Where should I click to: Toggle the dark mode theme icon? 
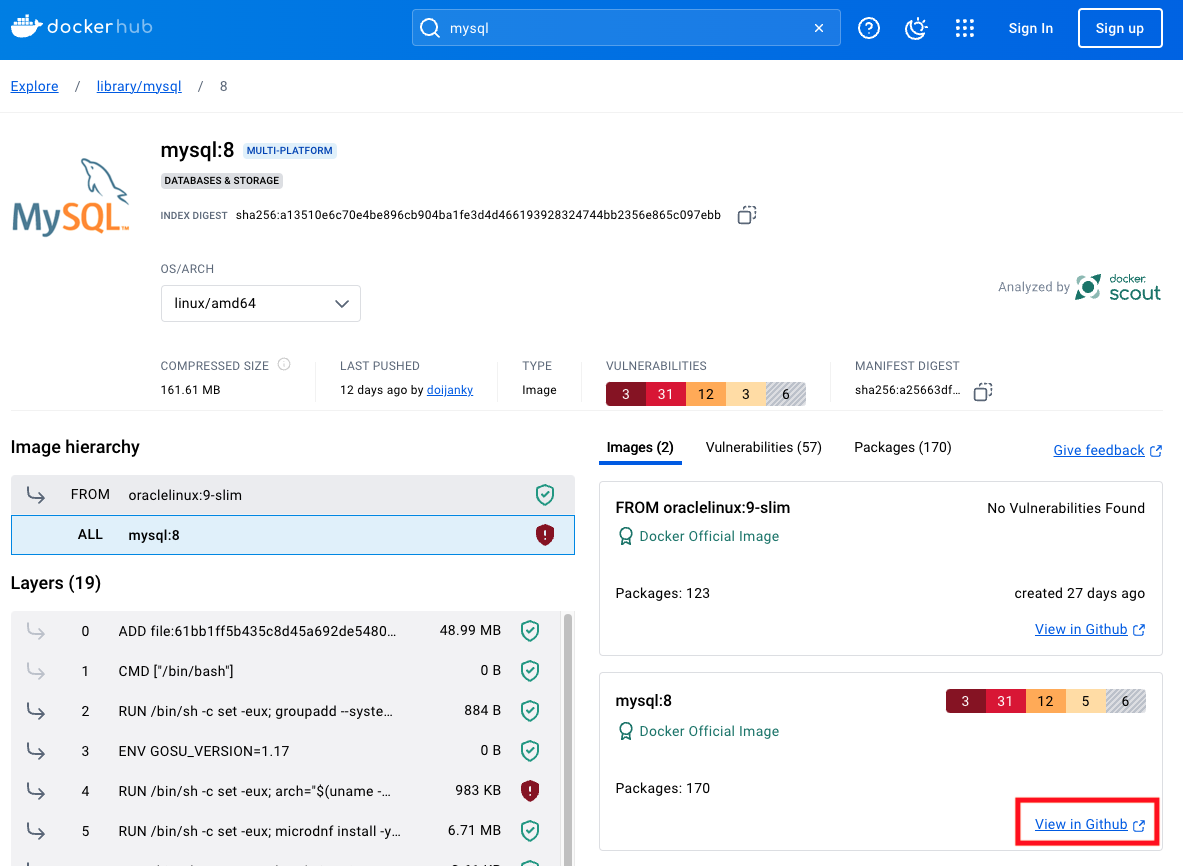916,28
